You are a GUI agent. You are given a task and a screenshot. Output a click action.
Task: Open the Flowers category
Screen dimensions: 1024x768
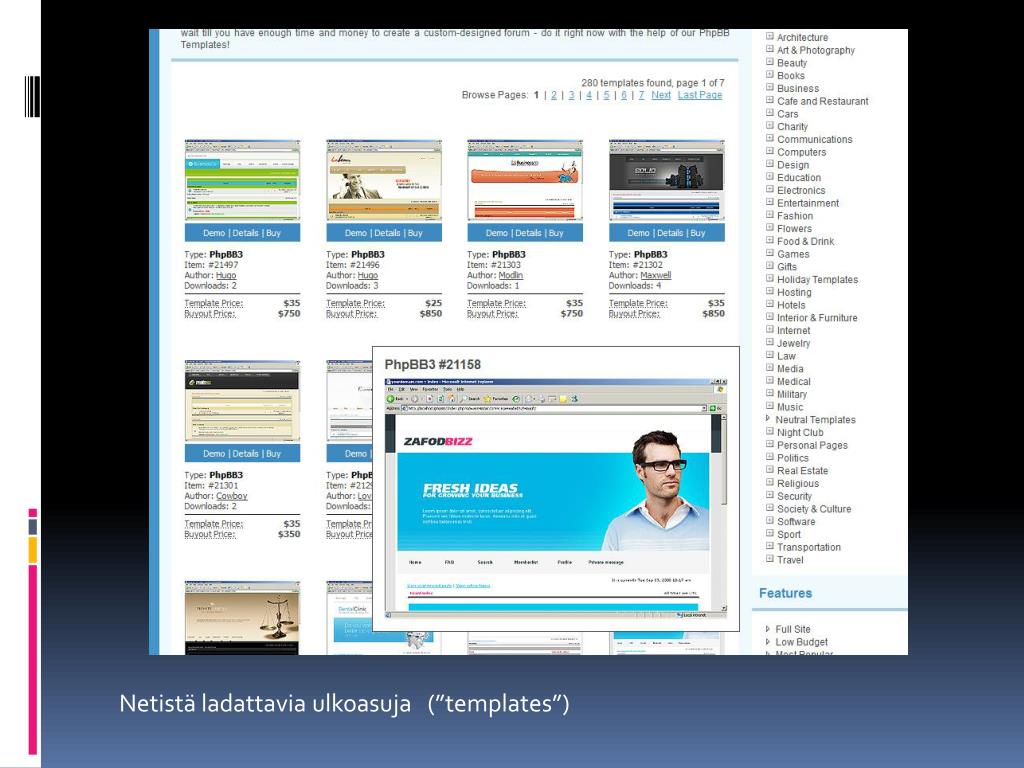pyautogui.click(x=794, y=229)
